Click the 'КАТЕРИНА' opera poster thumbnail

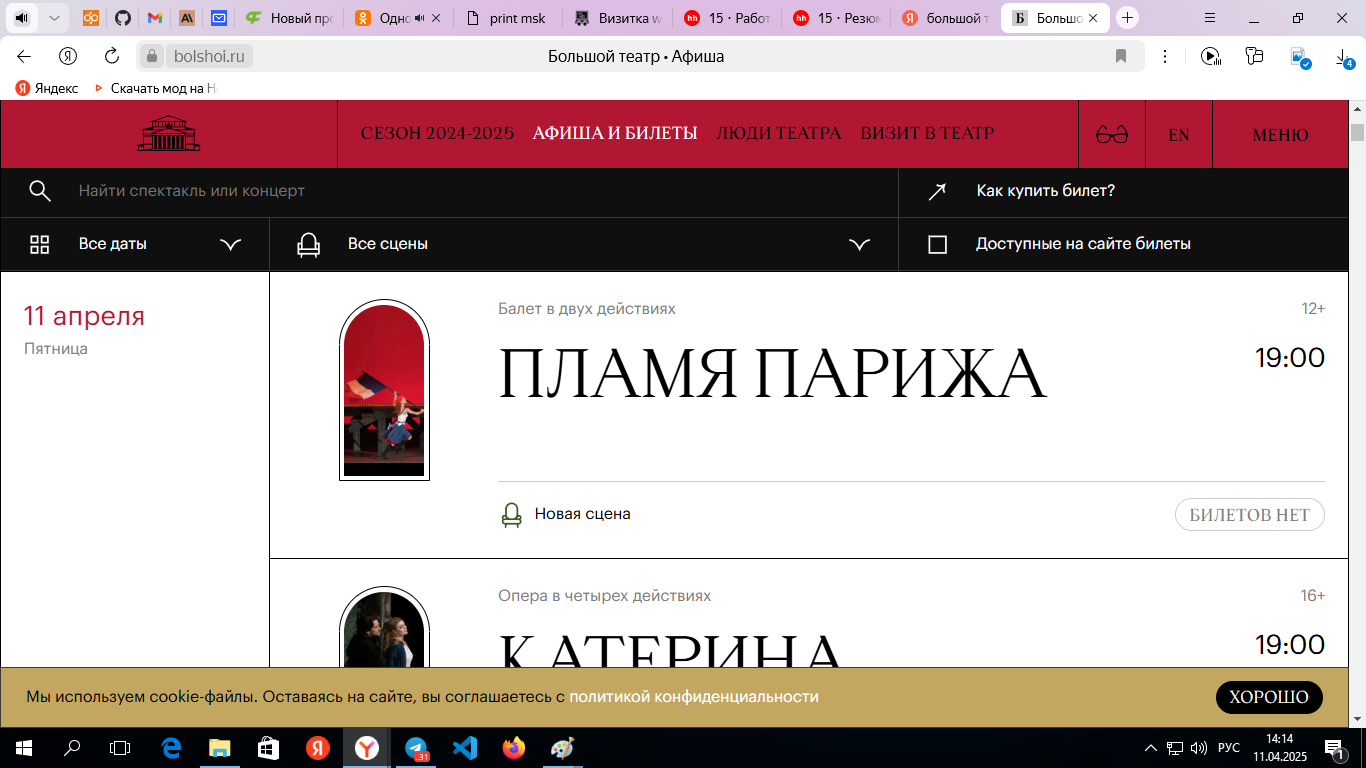[384, 627]
